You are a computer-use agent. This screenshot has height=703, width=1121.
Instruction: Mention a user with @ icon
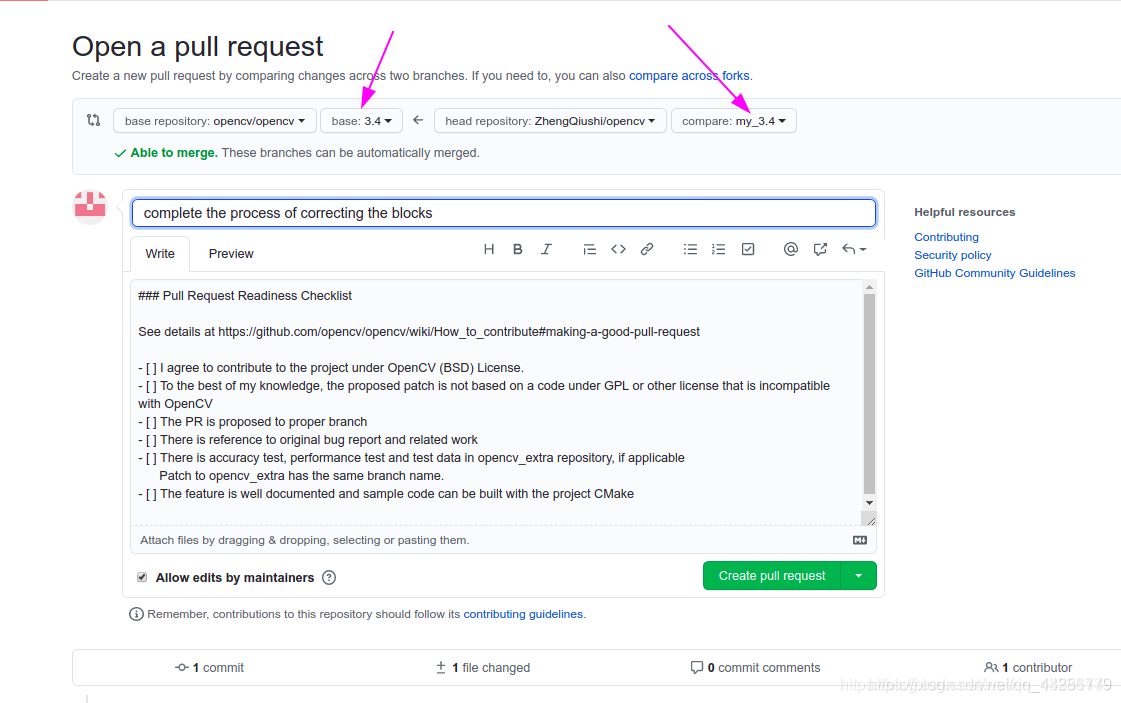click(x=791, y=249)
